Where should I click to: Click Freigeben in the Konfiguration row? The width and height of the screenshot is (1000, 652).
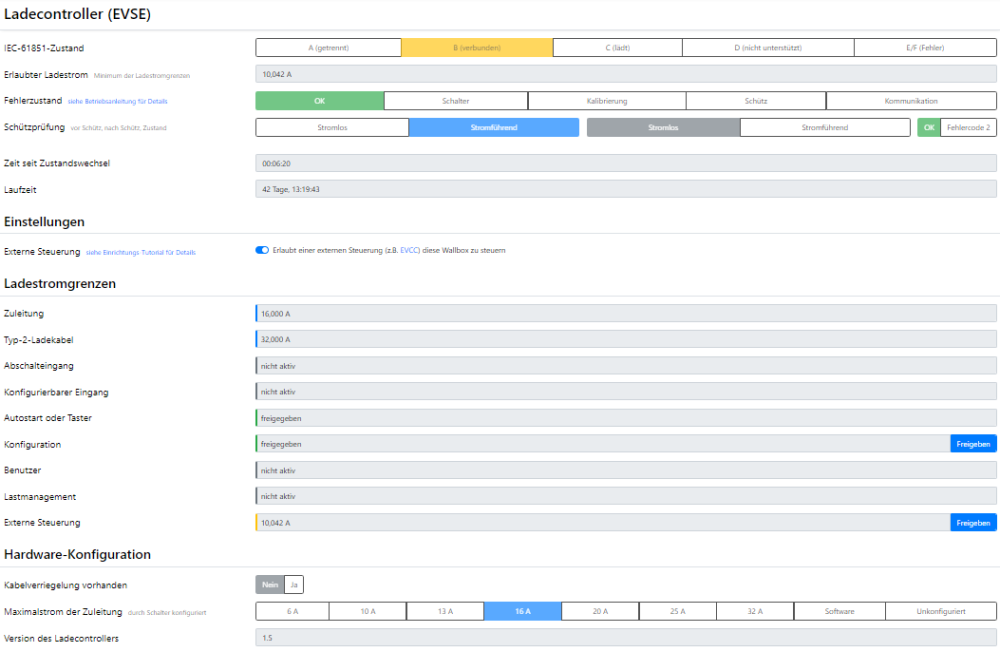pyautogui.click(x=973, y=443)
